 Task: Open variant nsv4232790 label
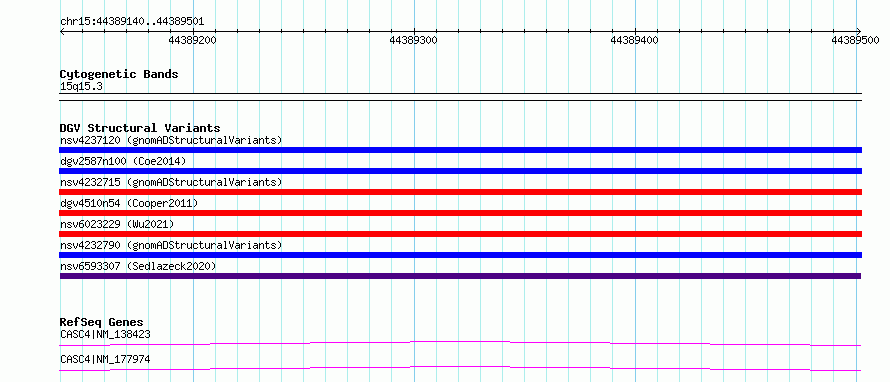(x=171, y=245)
